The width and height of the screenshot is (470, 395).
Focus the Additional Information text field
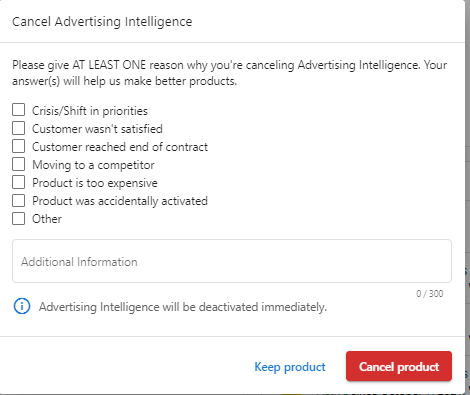[232, 261]
